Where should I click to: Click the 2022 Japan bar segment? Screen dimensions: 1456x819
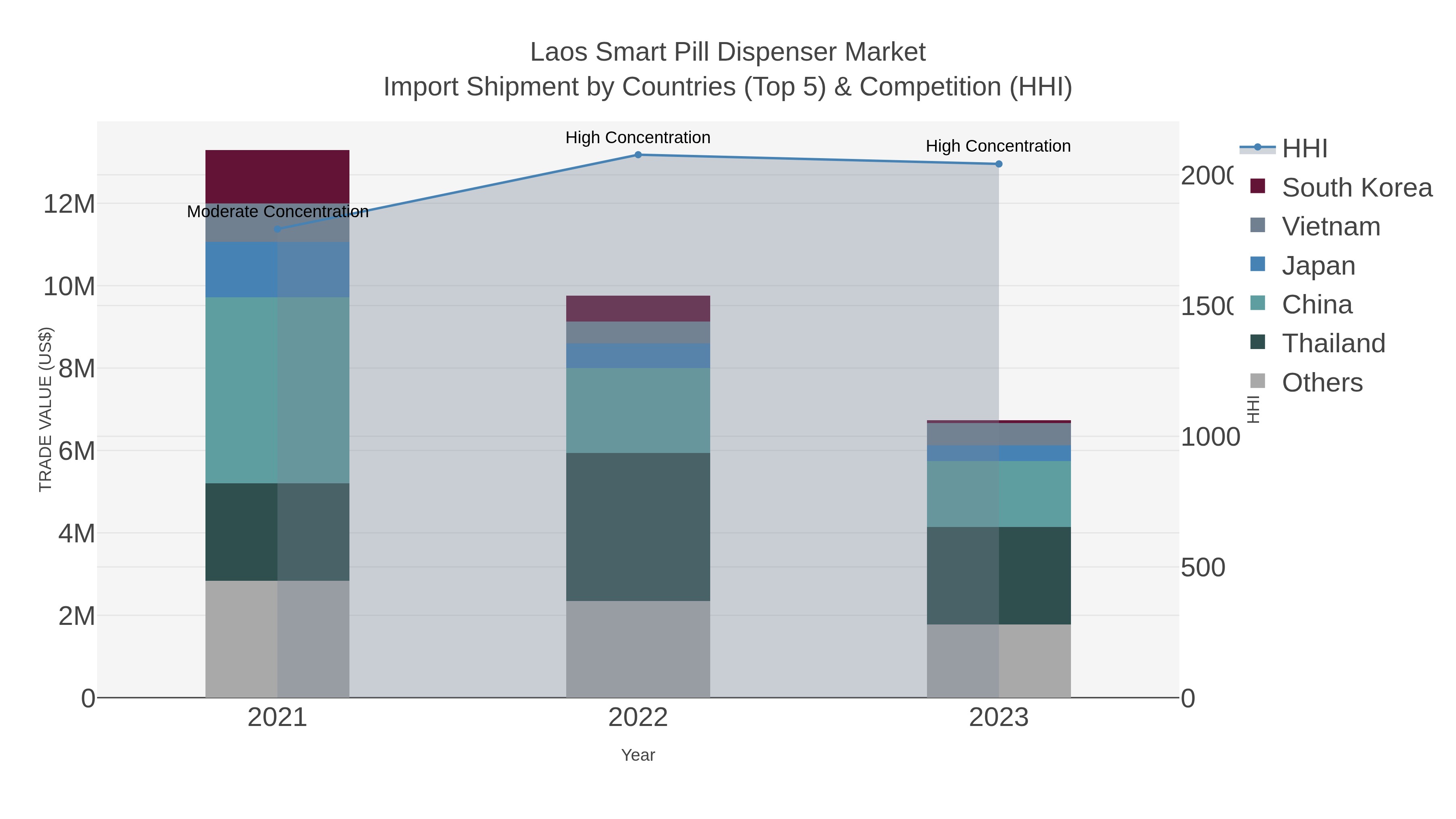[638, 356]
